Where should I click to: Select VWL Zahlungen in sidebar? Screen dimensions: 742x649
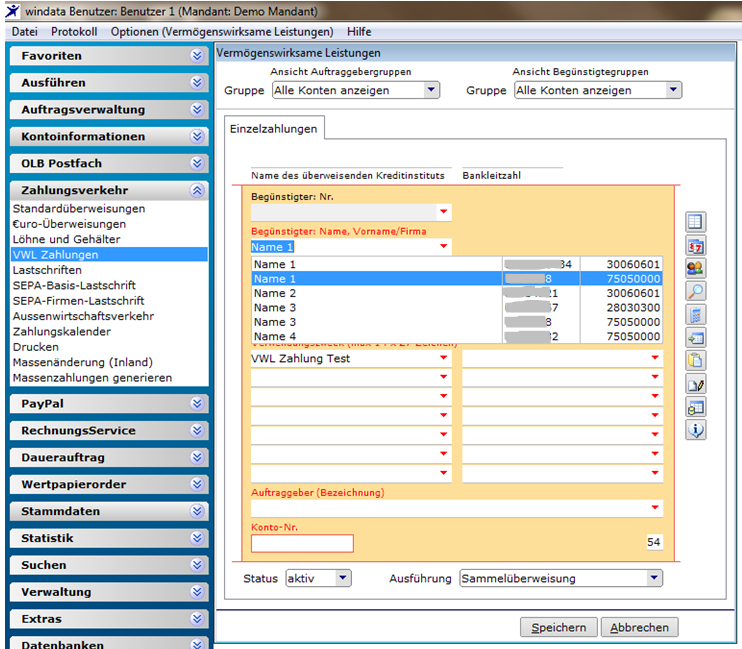(x=109, y=255)
